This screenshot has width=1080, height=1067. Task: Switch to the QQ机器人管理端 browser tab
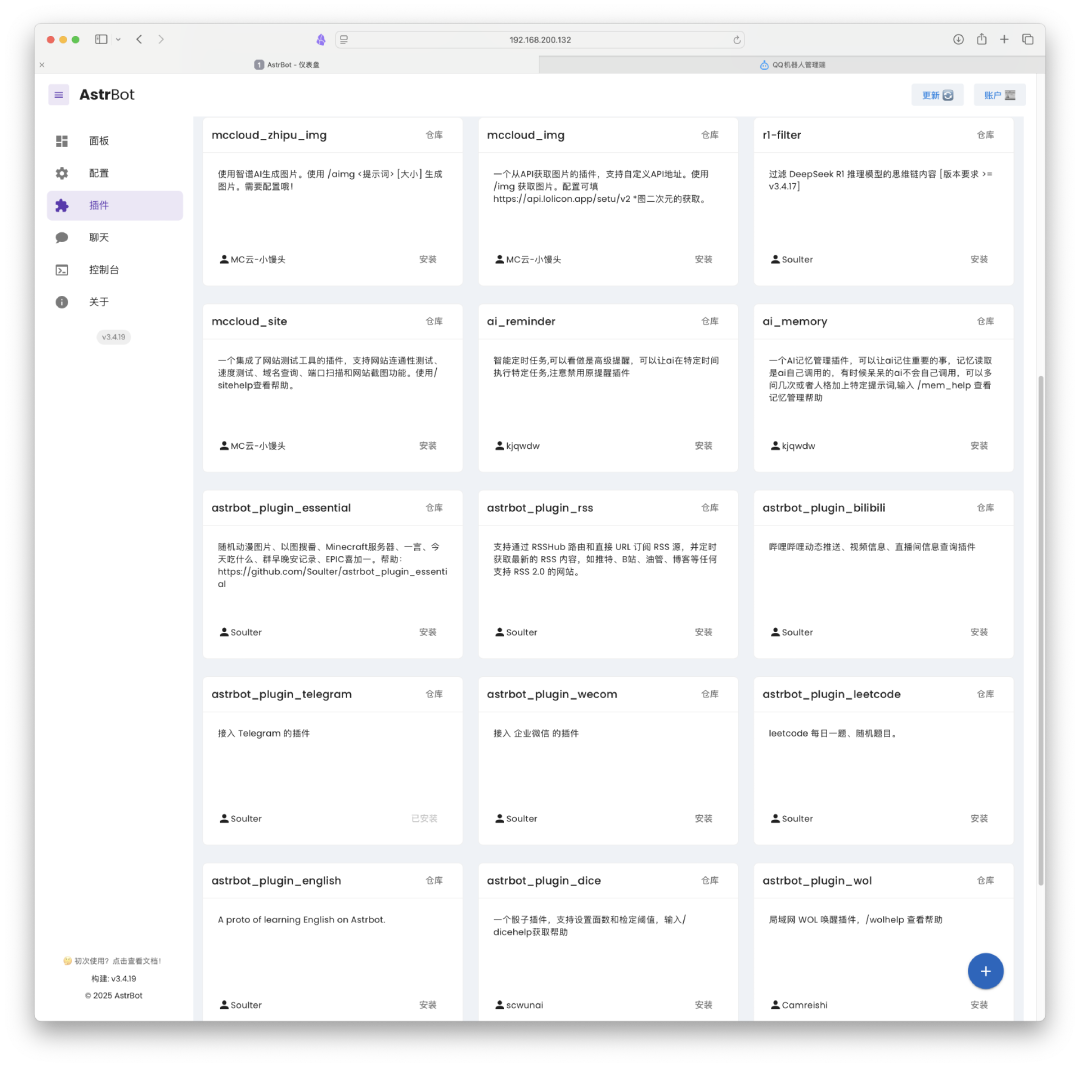click(x=792, y=65)
